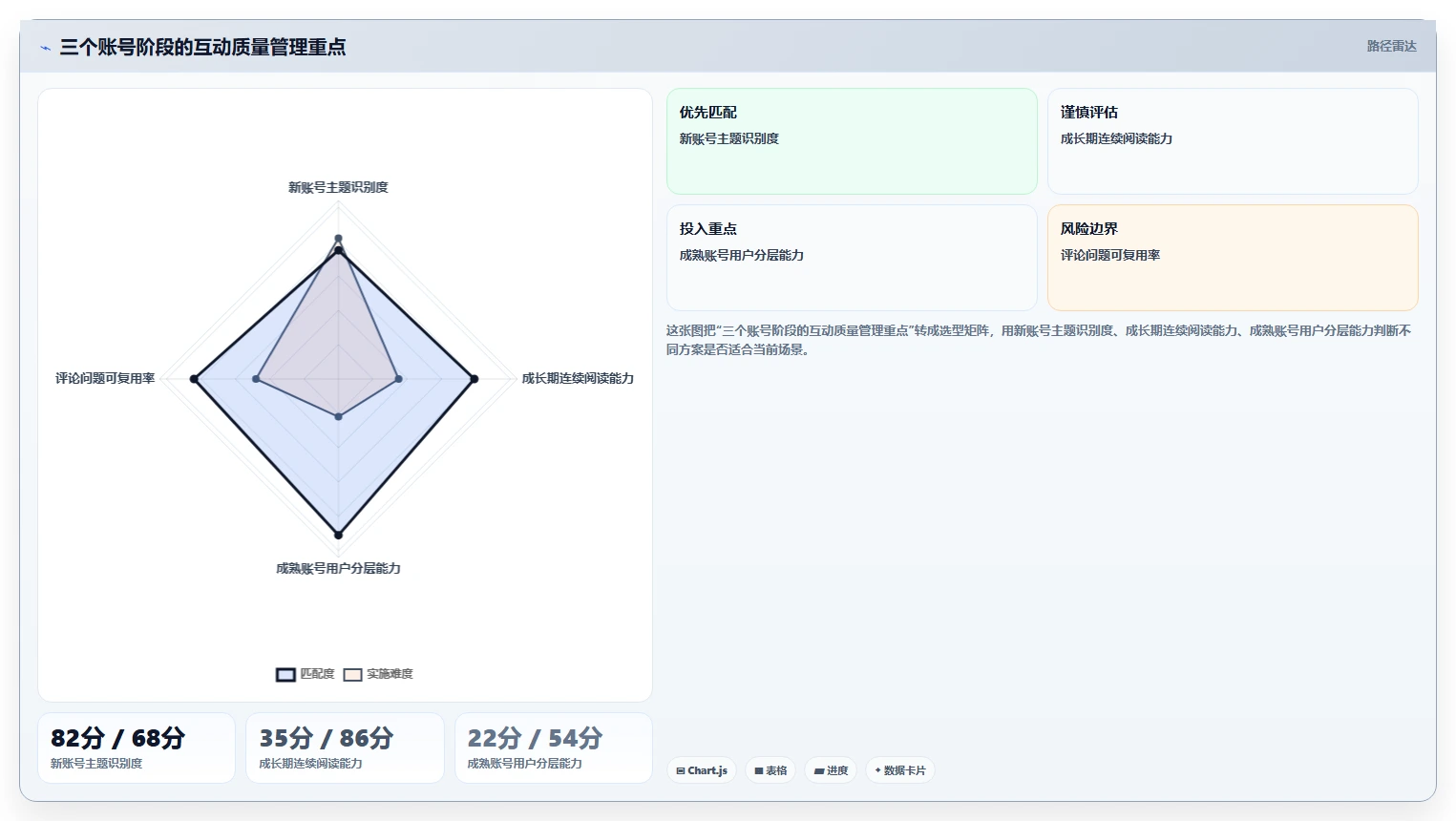Screen dimensions: 1456x821
Task: Click the 实施难度 data point on 评论问题可复用率 axis
Action: point(256,379)
